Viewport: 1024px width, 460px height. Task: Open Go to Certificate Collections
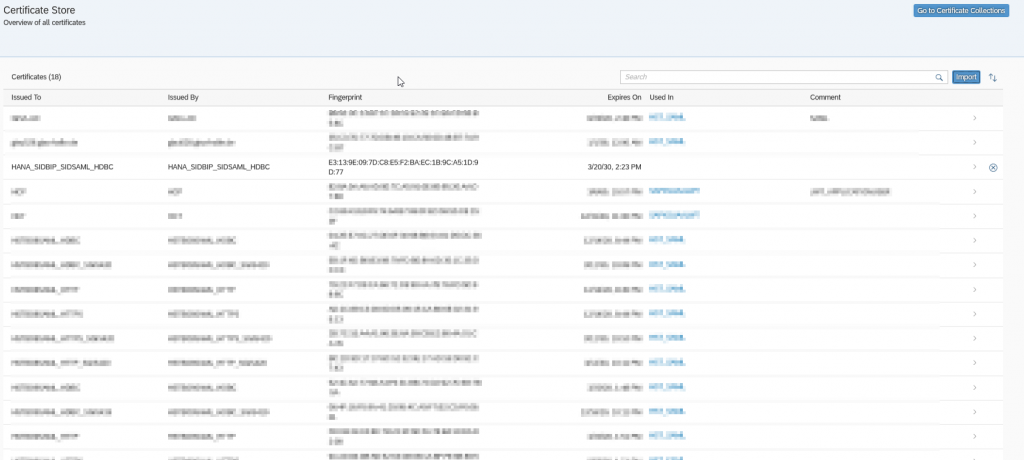click(961, 11)
